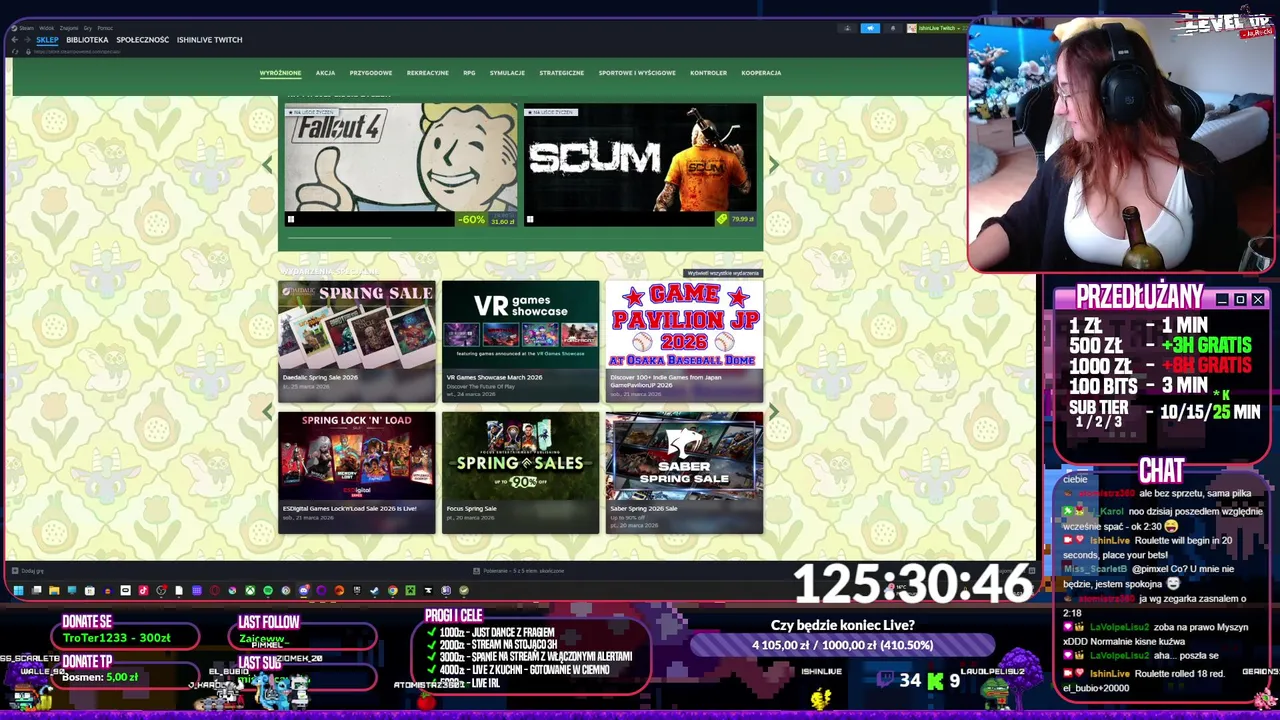This screenshot has height=720, width=1280.
Task: Switch to Steam taskbar icon
Action: [x=374, y=590]
